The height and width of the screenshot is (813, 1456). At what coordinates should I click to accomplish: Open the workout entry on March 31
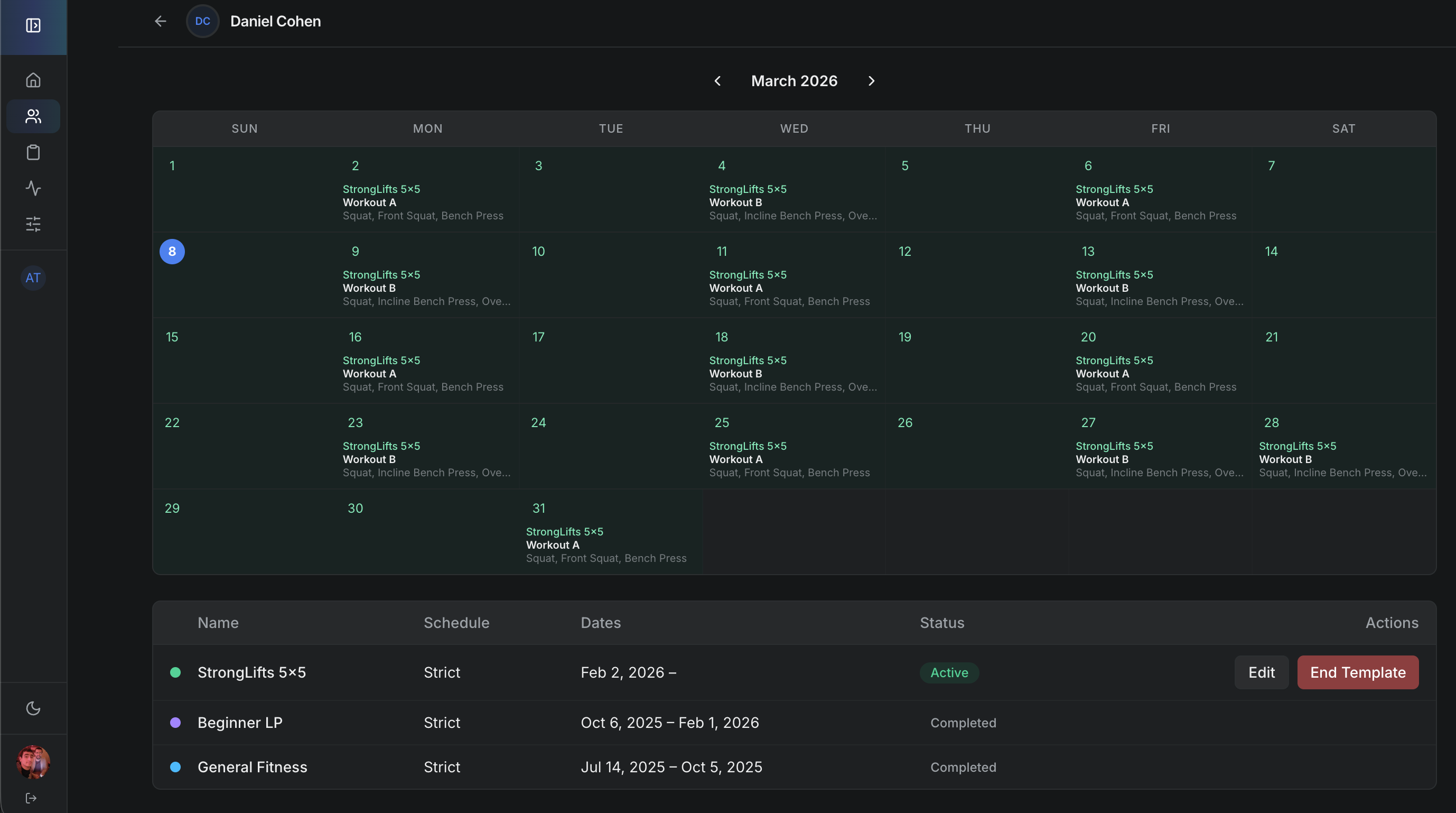[606, 544]
